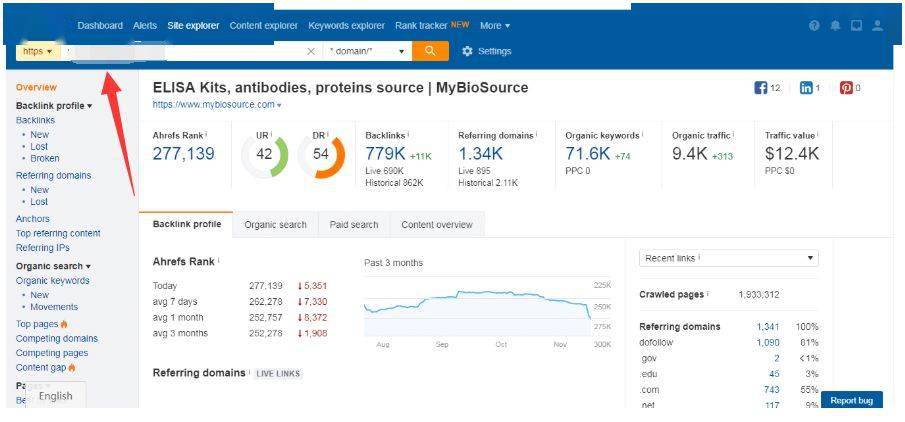Open the help question mark icon
The height and width of the screenshot is (422, 905).
pos(814,25)
